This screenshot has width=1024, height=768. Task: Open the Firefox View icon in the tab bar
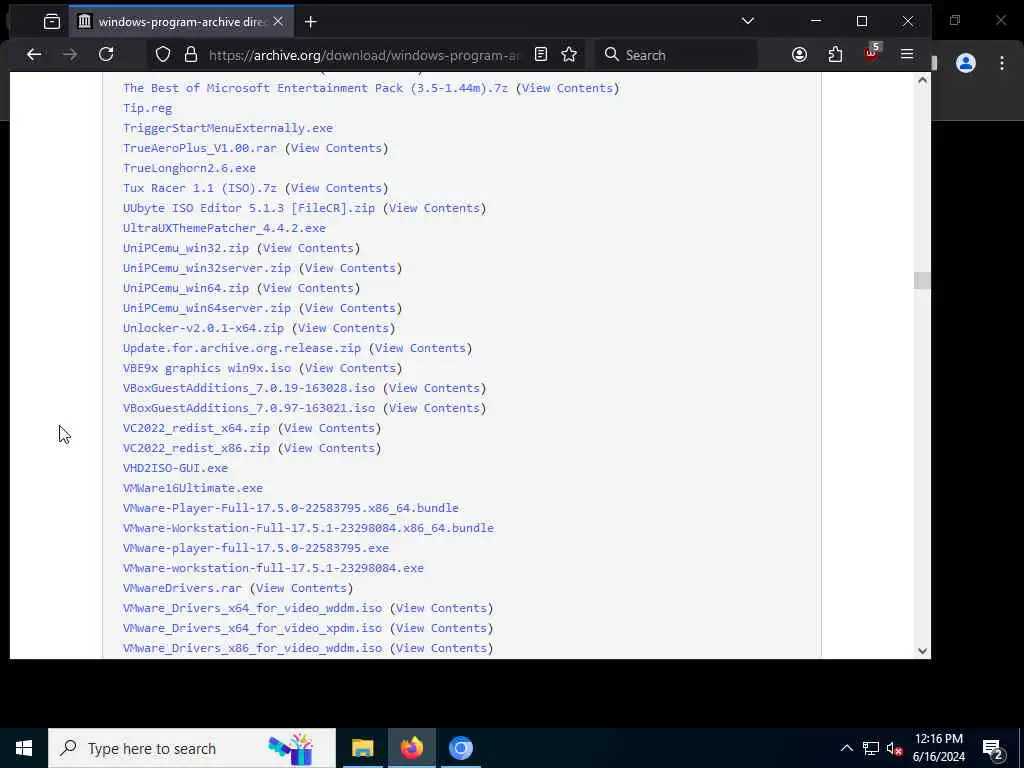tap(52, 22)
